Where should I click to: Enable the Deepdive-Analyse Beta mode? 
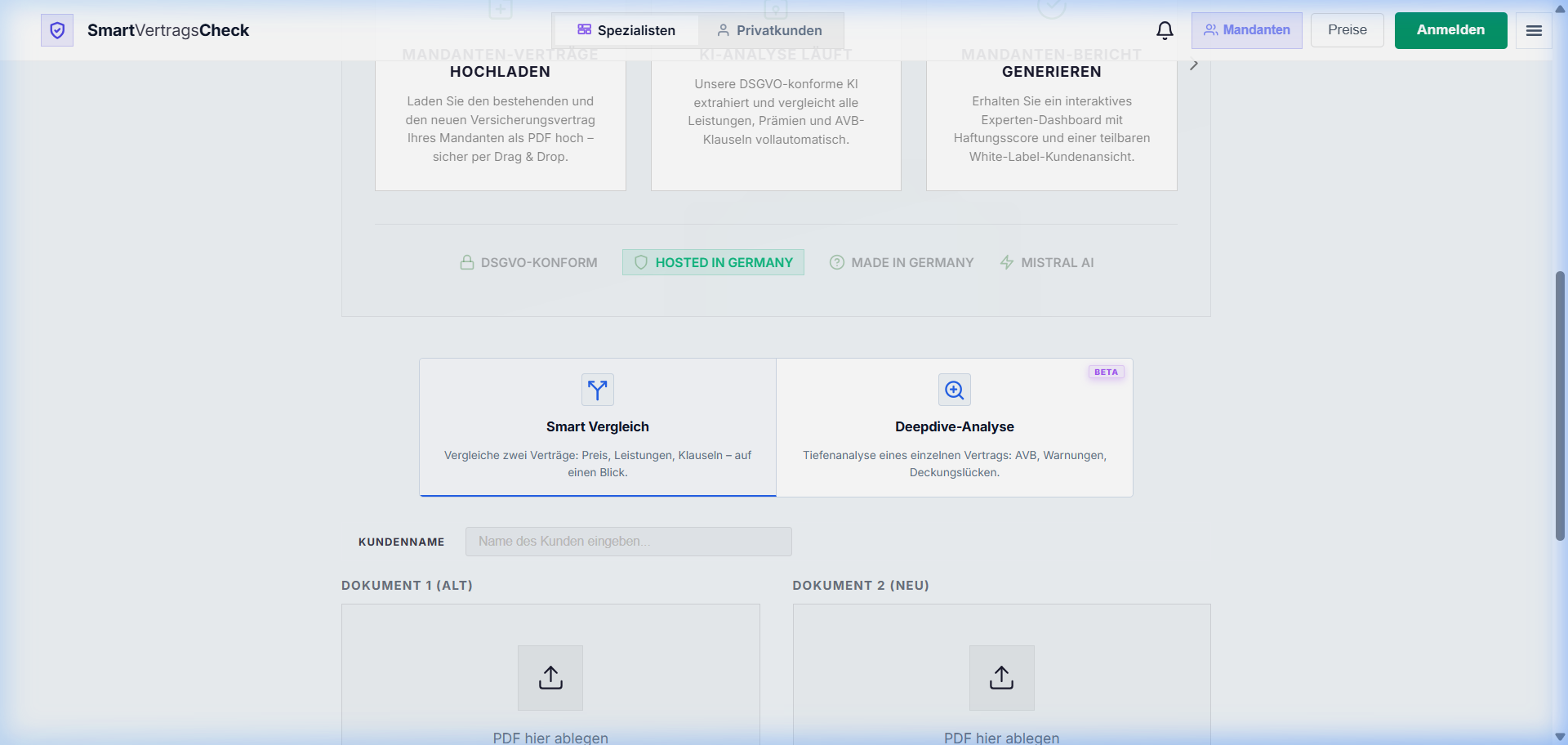[1105, 372]
